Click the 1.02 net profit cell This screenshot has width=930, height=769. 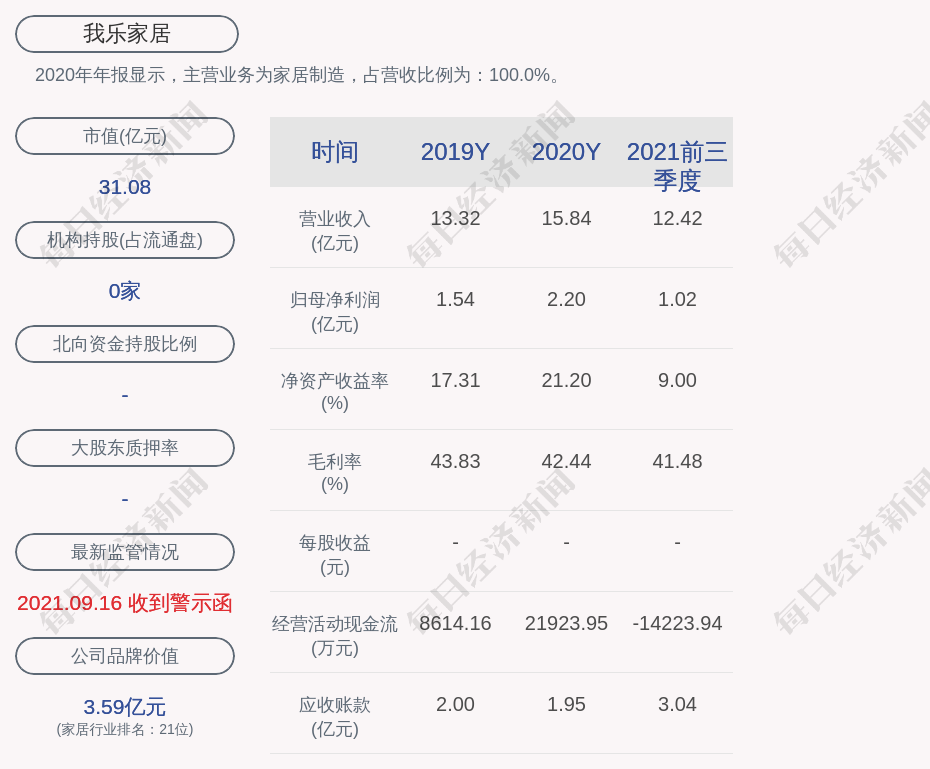pos(677,299)
